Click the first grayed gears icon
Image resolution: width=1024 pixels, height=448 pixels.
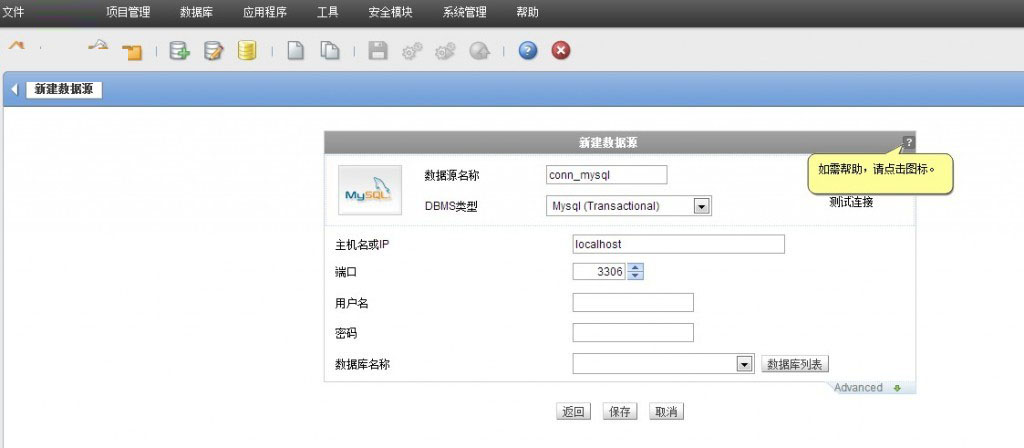coord(411,51)
